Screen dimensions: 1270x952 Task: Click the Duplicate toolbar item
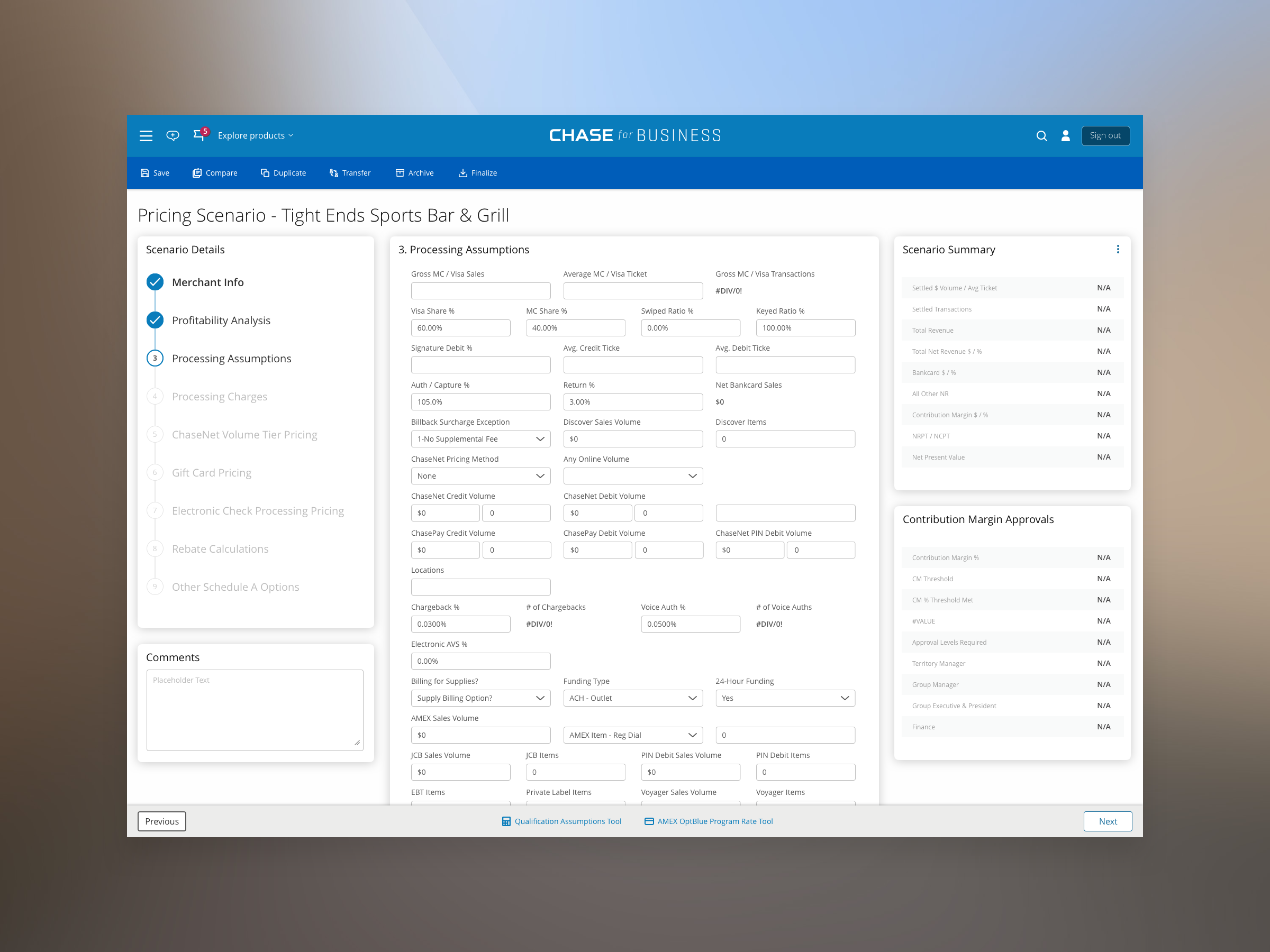point(283,173)
